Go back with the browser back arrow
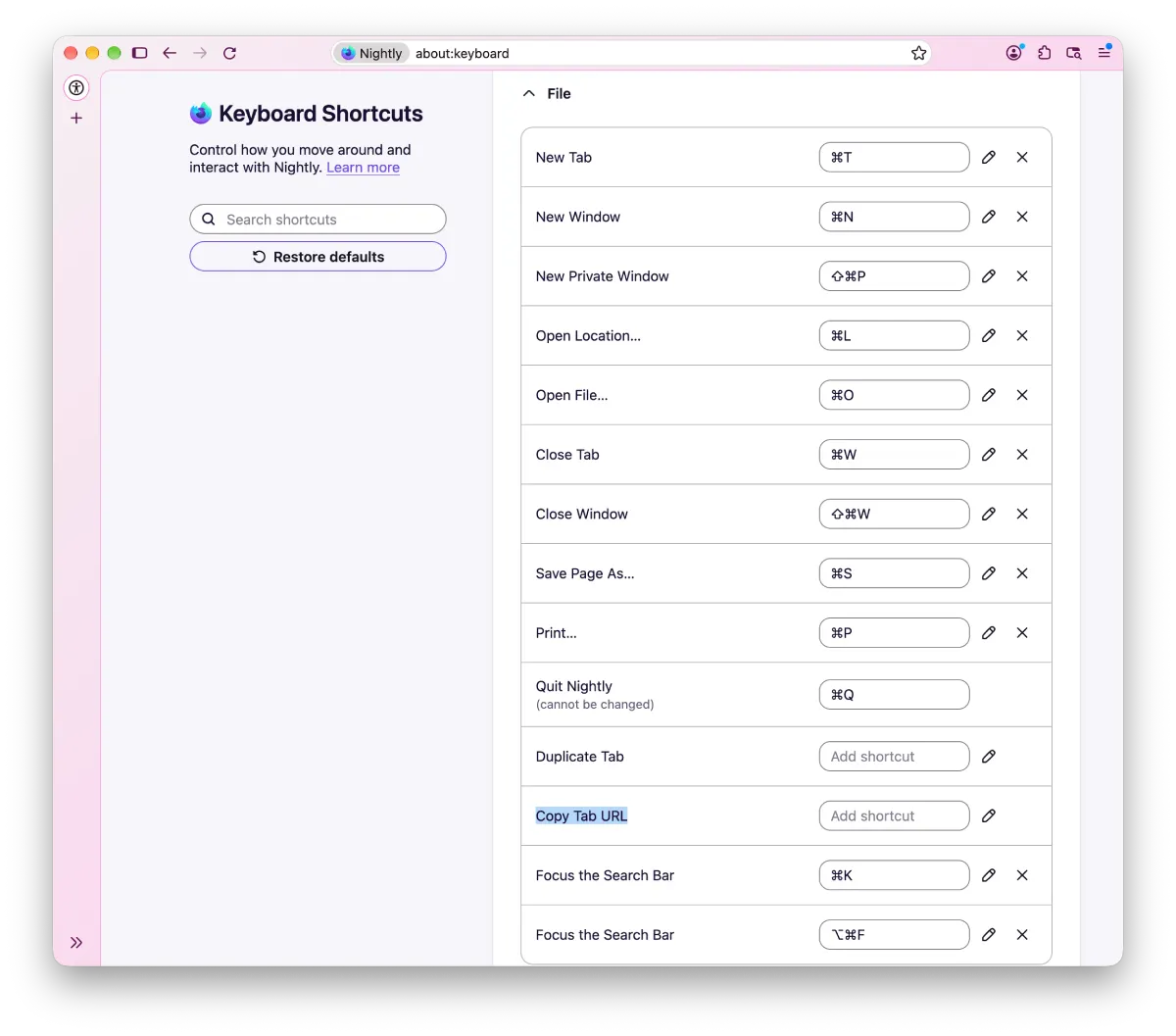The image size is (1176, 1036). (x=170, y=53)
